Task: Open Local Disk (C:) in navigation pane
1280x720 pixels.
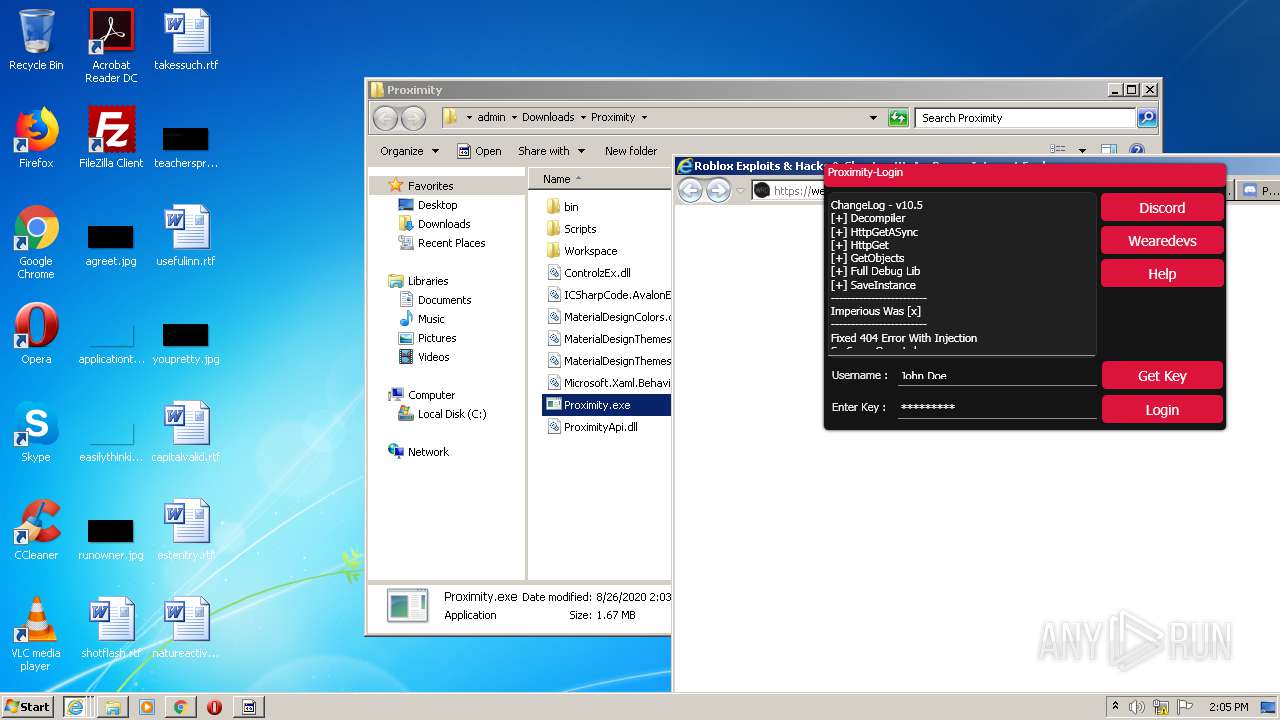Action: (x=452, y=414)
